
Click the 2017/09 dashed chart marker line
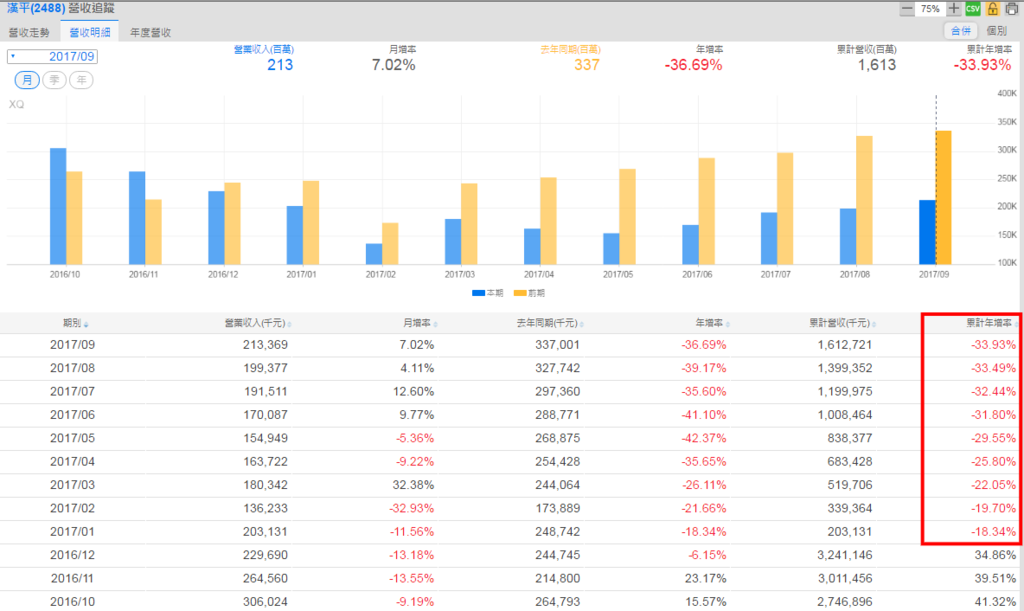936,180
